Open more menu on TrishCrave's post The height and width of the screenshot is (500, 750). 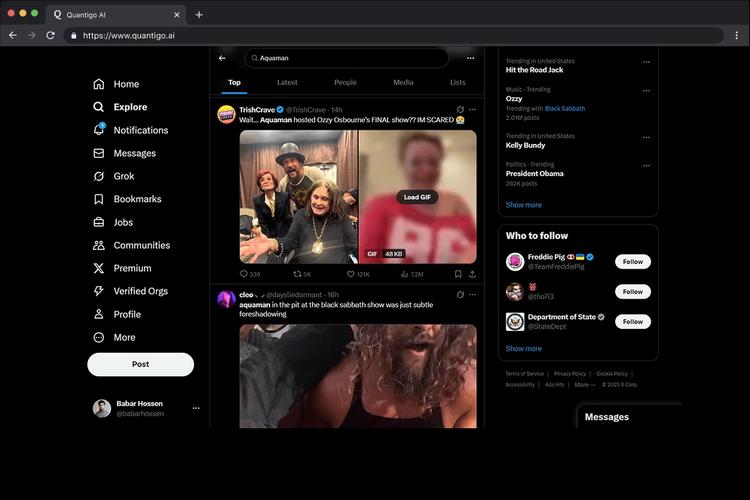click(473, 110)
